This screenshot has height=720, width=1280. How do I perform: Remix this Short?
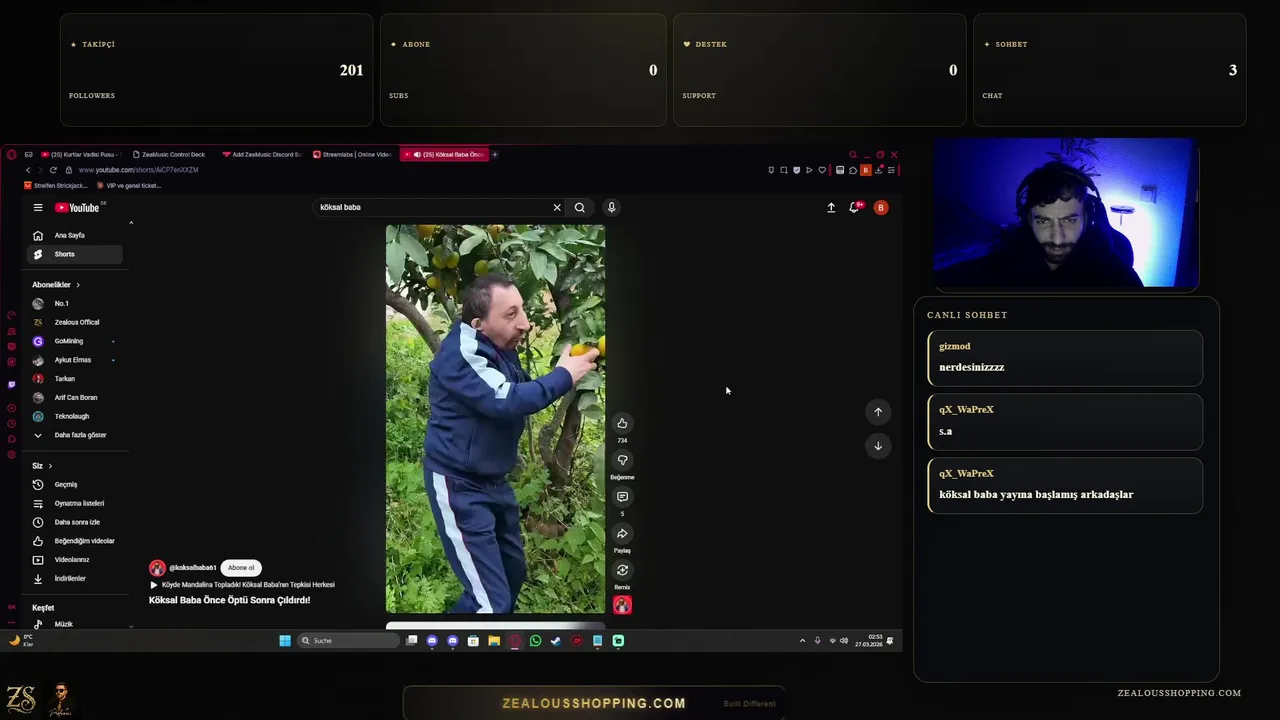(x=622, y=571)
